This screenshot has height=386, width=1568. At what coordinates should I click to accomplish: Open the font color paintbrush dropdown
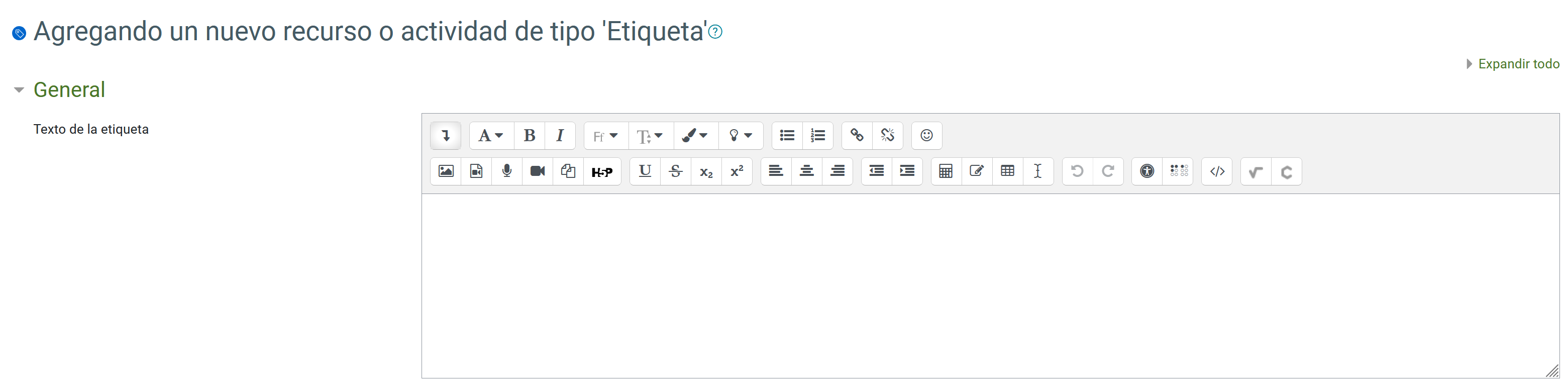point(696,135)
